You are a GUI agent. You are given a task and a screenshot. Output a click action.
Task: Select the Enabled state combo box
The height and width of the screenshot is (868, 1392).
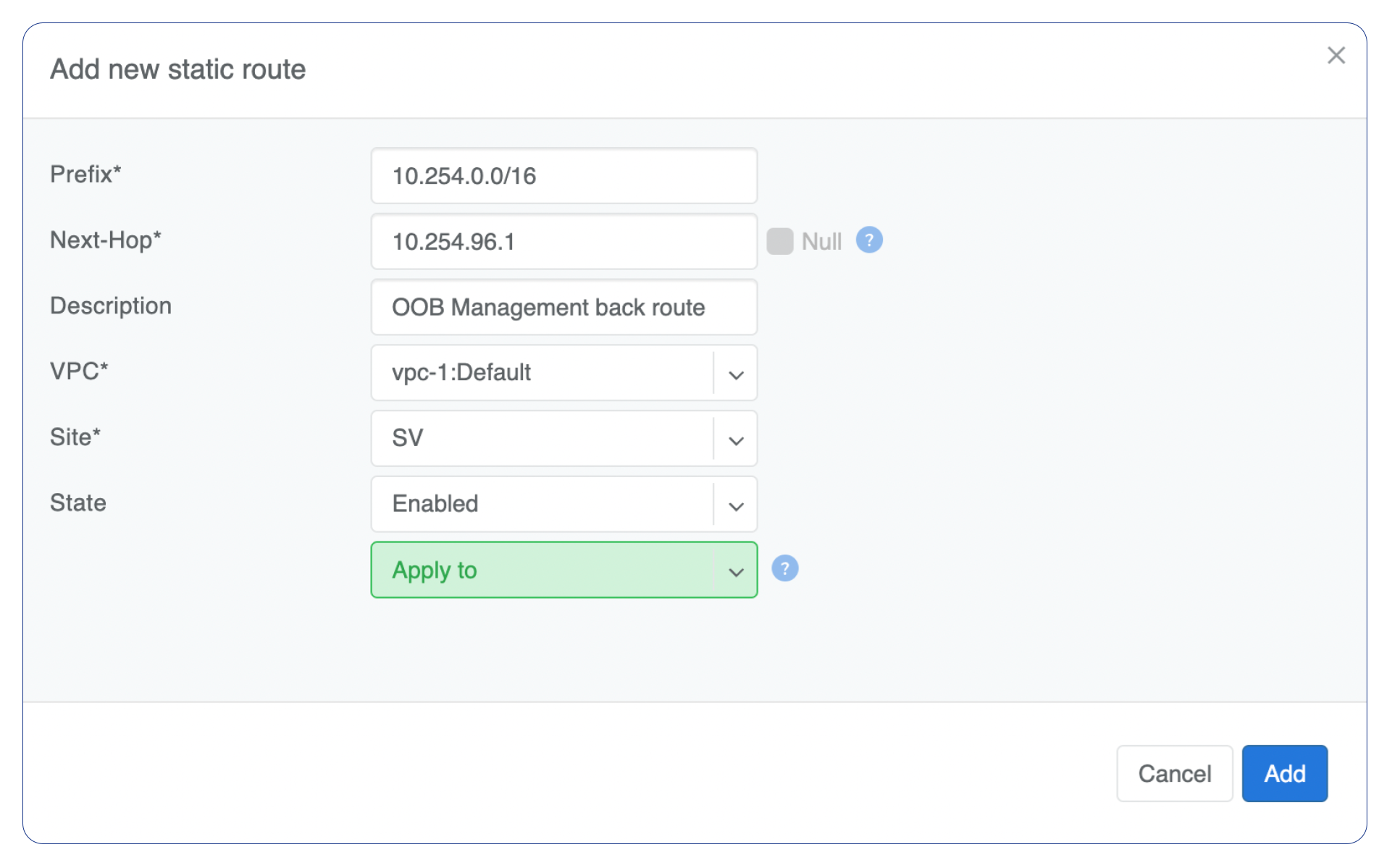[x=540, y=504]
